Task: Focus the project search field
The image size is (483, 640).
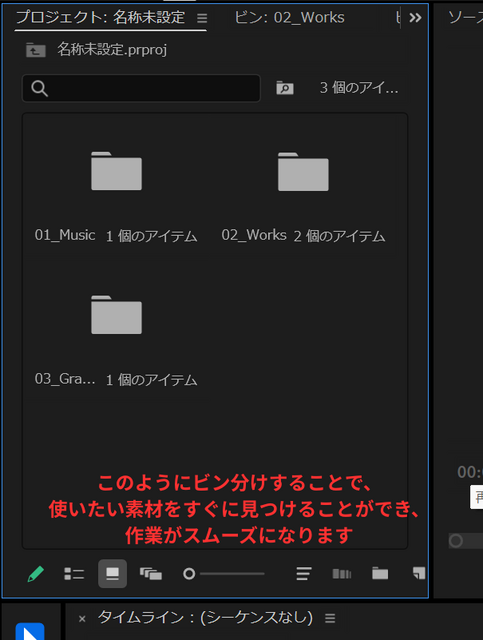Action: pos(141,88)
